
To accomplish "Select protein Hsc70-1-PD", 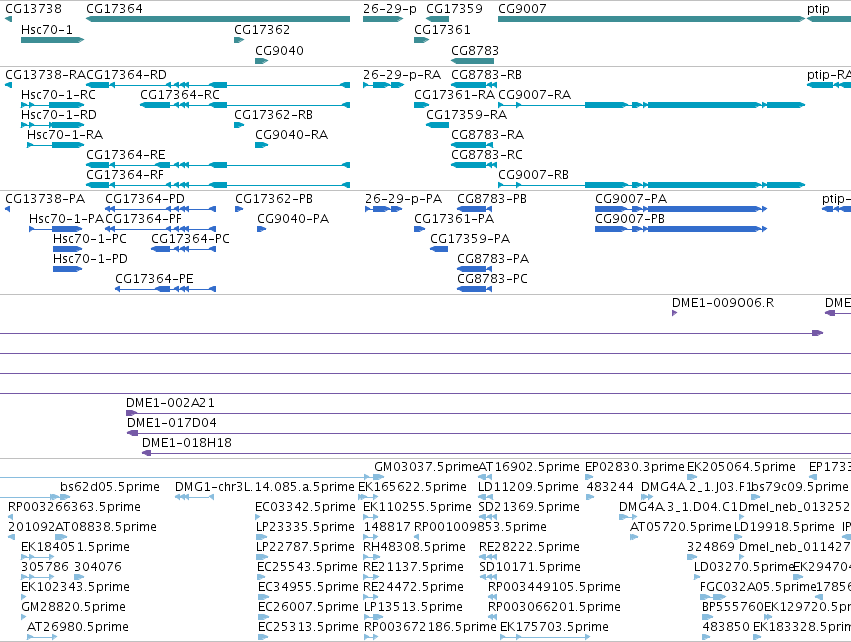I will pos(67,269).
